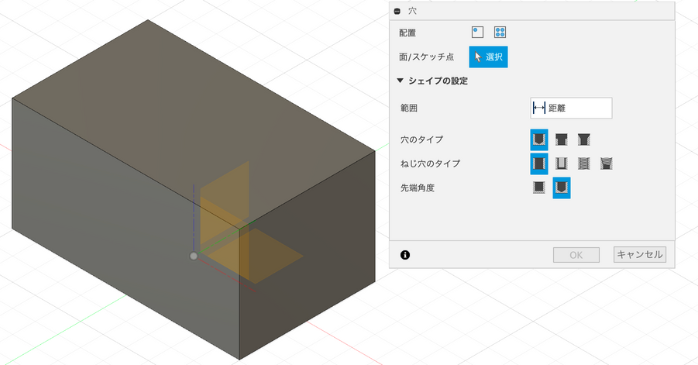Viewport: 698px width, 365px height.
Task: Click the 配置 label
Action: point(407,33)
